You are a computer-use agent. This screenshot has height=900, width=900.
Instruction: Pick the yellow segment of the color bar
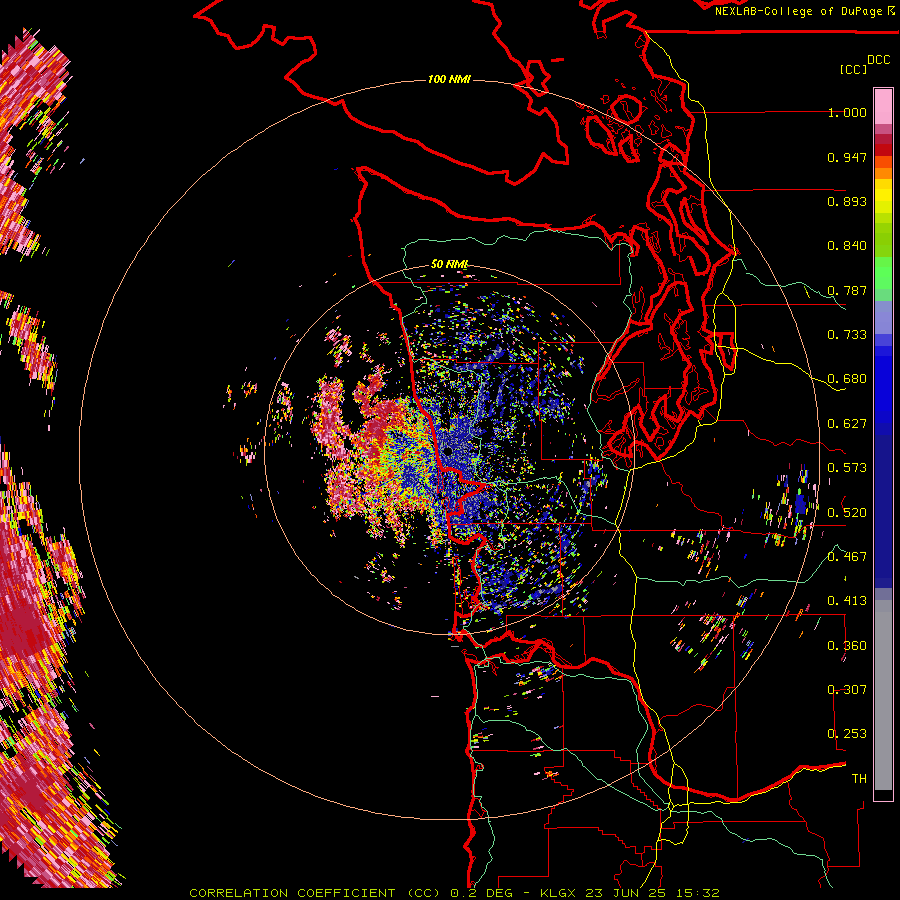[x=883, y=196]
